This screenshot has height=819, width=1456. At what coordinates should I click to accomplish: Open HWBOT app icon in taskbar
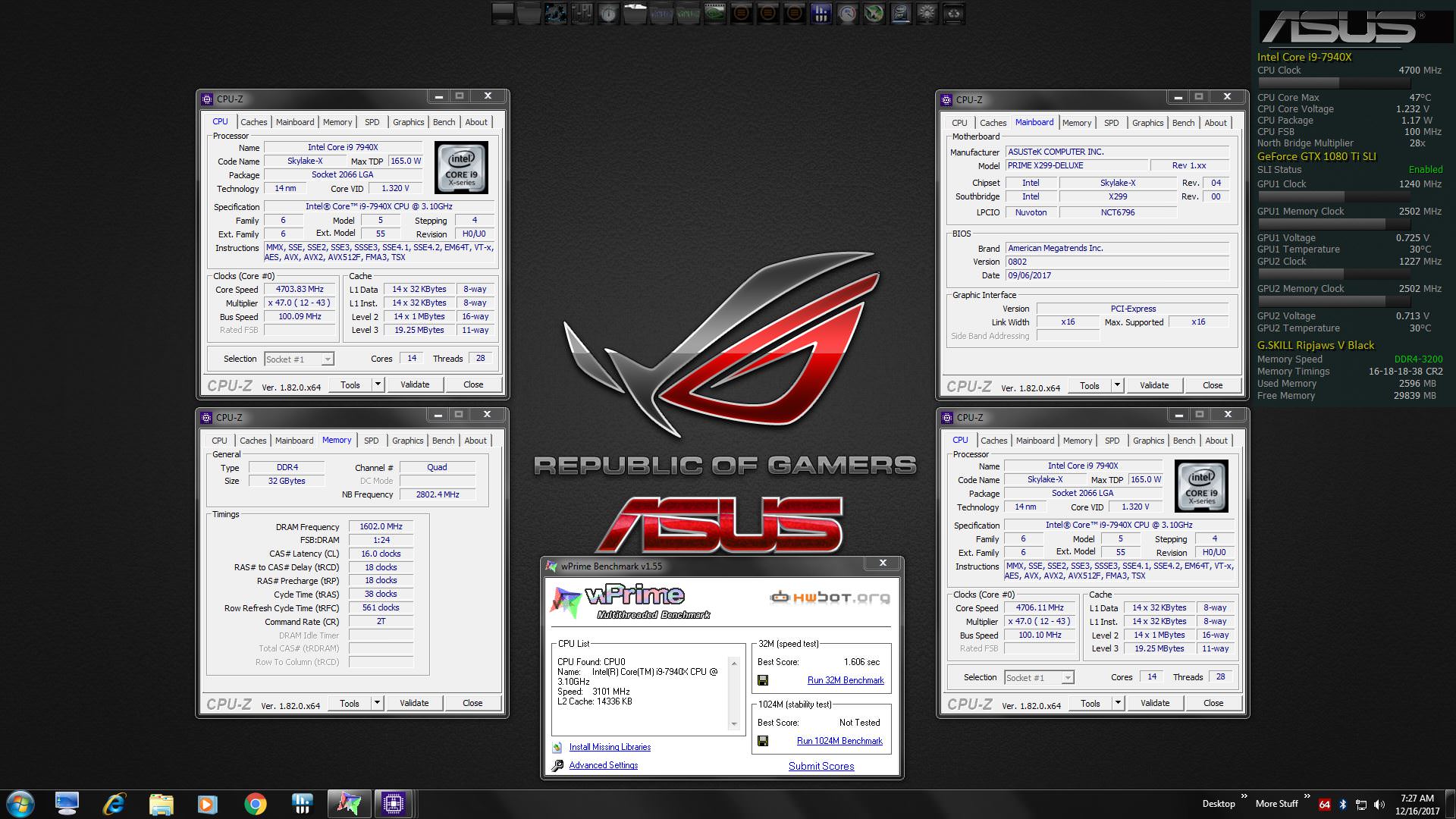pyautogui.click(x=302, y=803)
